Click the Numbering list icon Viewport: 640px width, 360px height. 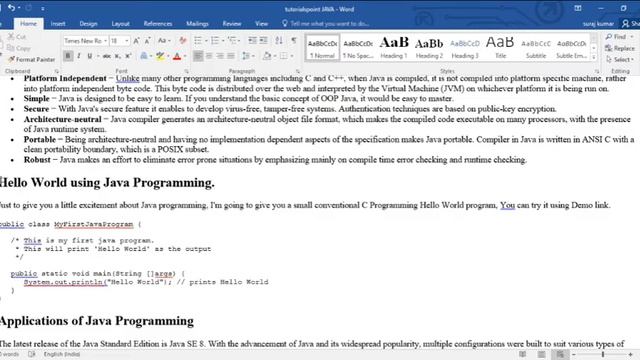[215, 41]
